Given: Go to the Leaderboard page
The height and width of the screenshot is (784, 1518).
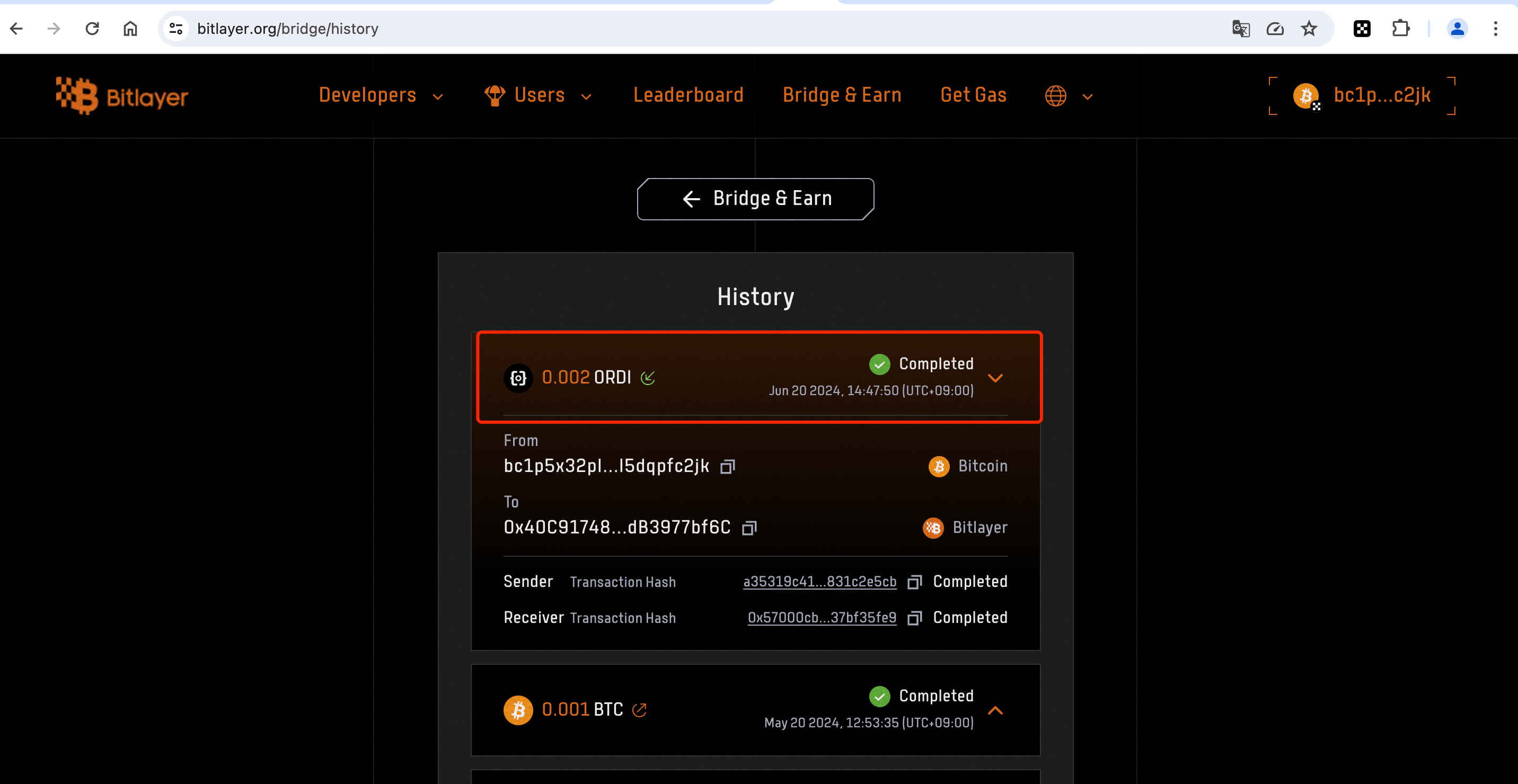Looking at the screenshot, I should (x=689, y=95).
